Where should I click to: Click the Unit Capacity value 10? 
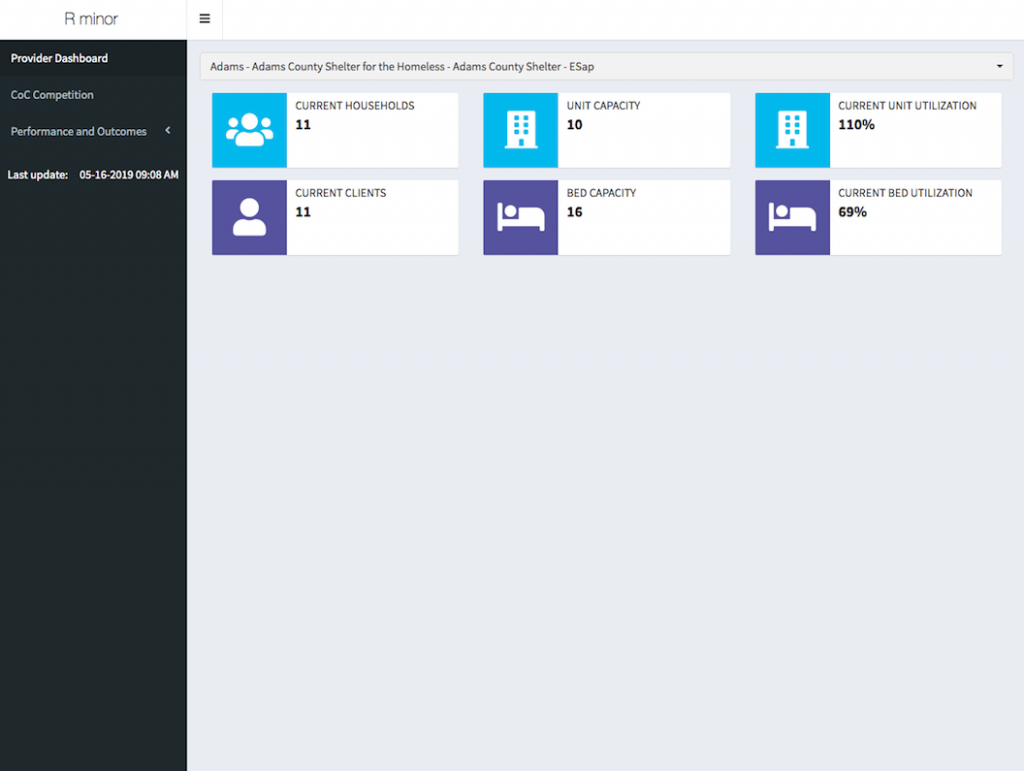click(575, 125)
